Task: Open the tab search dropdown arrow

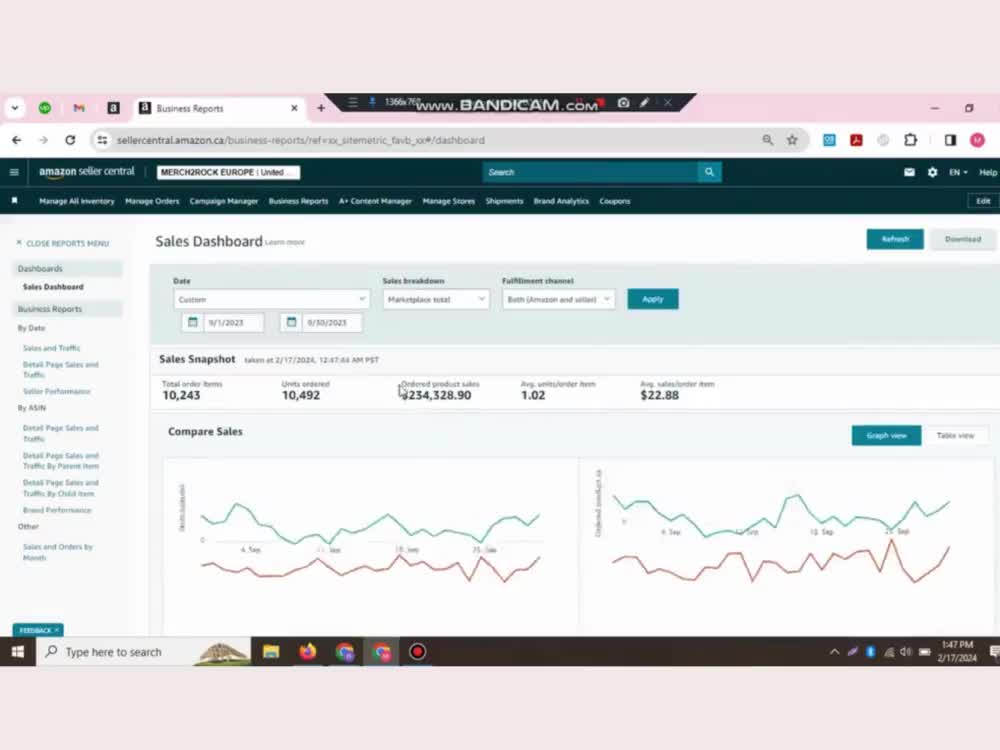Action: (15, 108)
